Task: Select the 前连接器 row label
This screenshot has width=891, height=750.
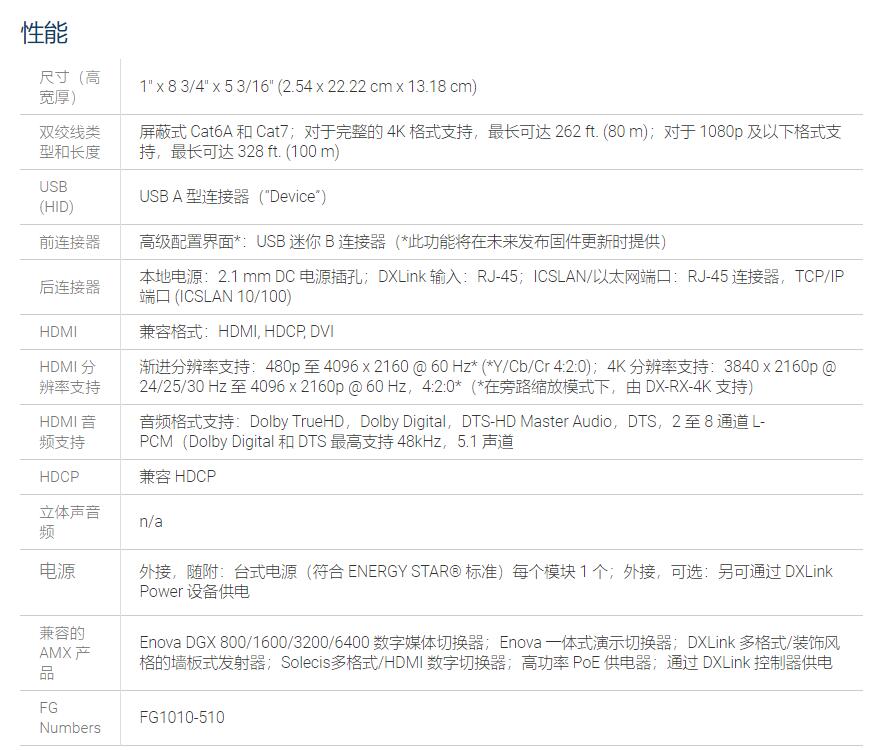Action: click(x=70, y=242)
